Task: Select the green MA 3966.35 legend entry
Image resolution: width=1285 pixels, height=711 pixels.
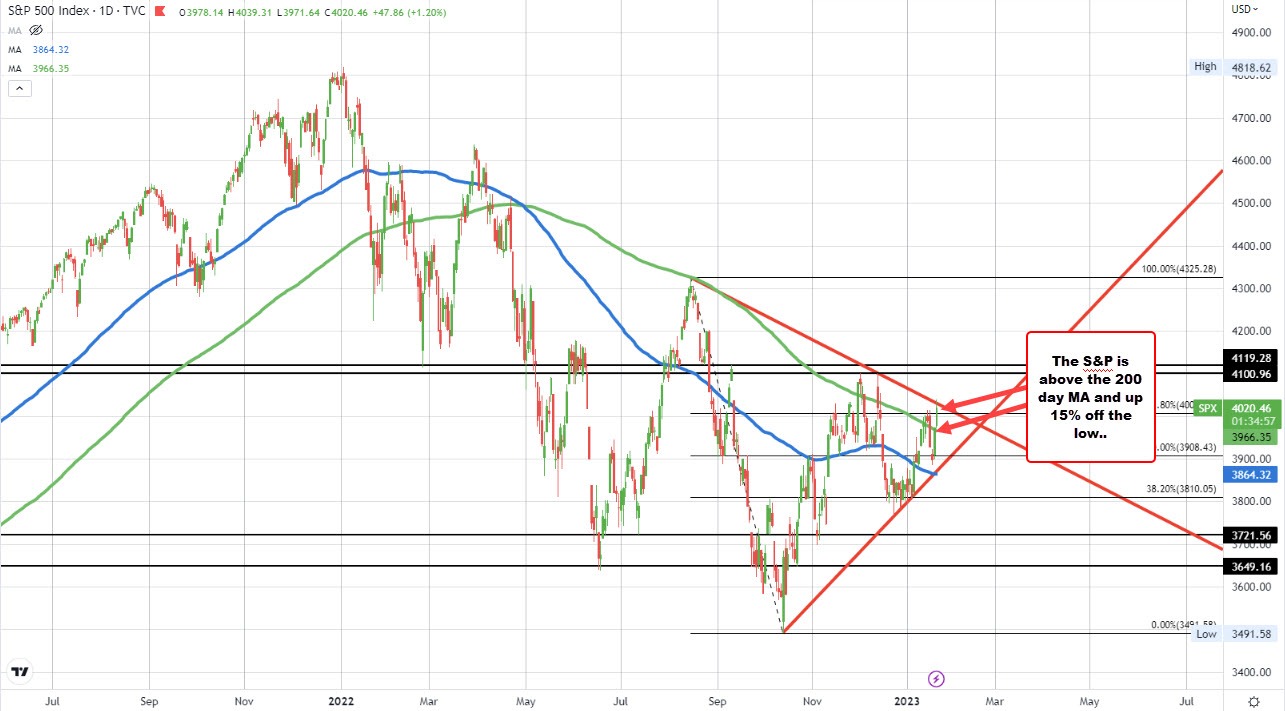Action: (37, 68)
